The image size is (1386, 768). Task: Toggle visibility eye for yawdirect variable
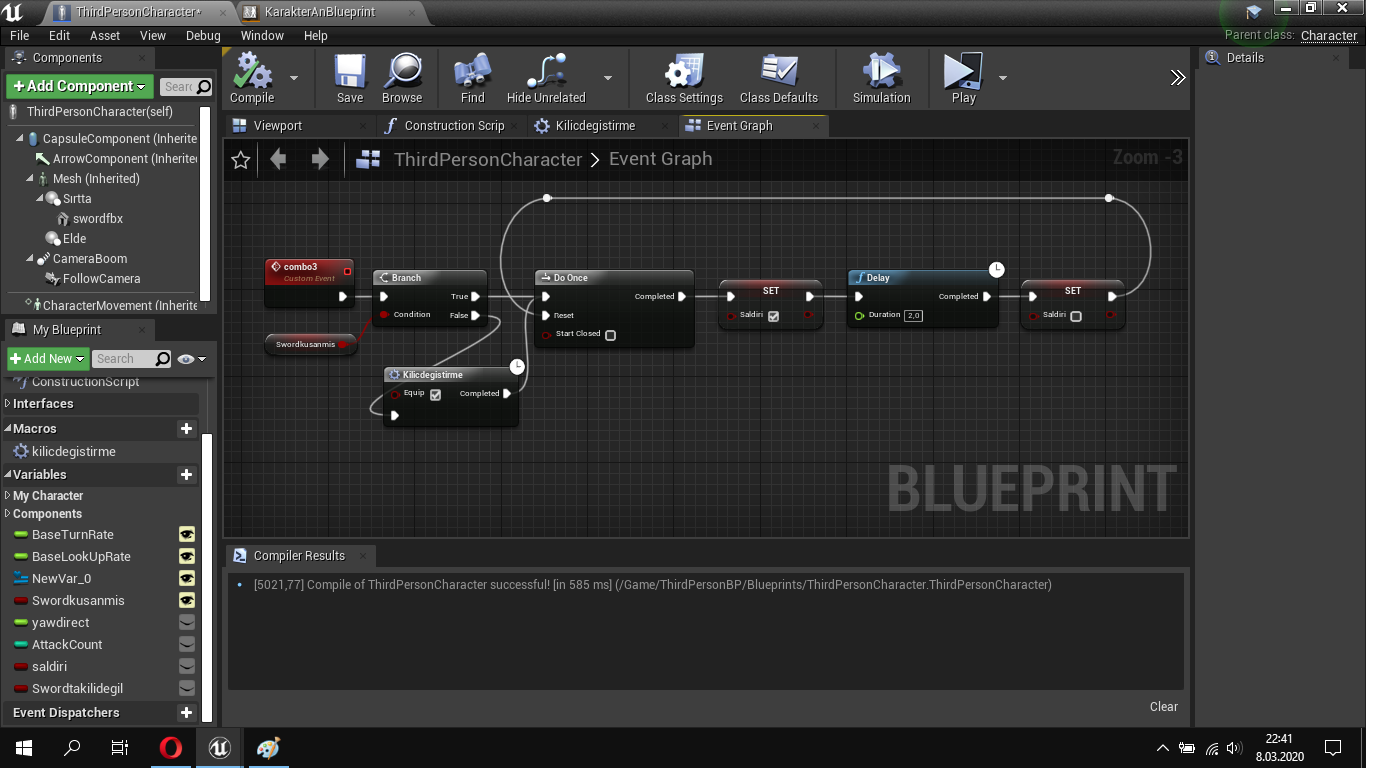(186, 623)
